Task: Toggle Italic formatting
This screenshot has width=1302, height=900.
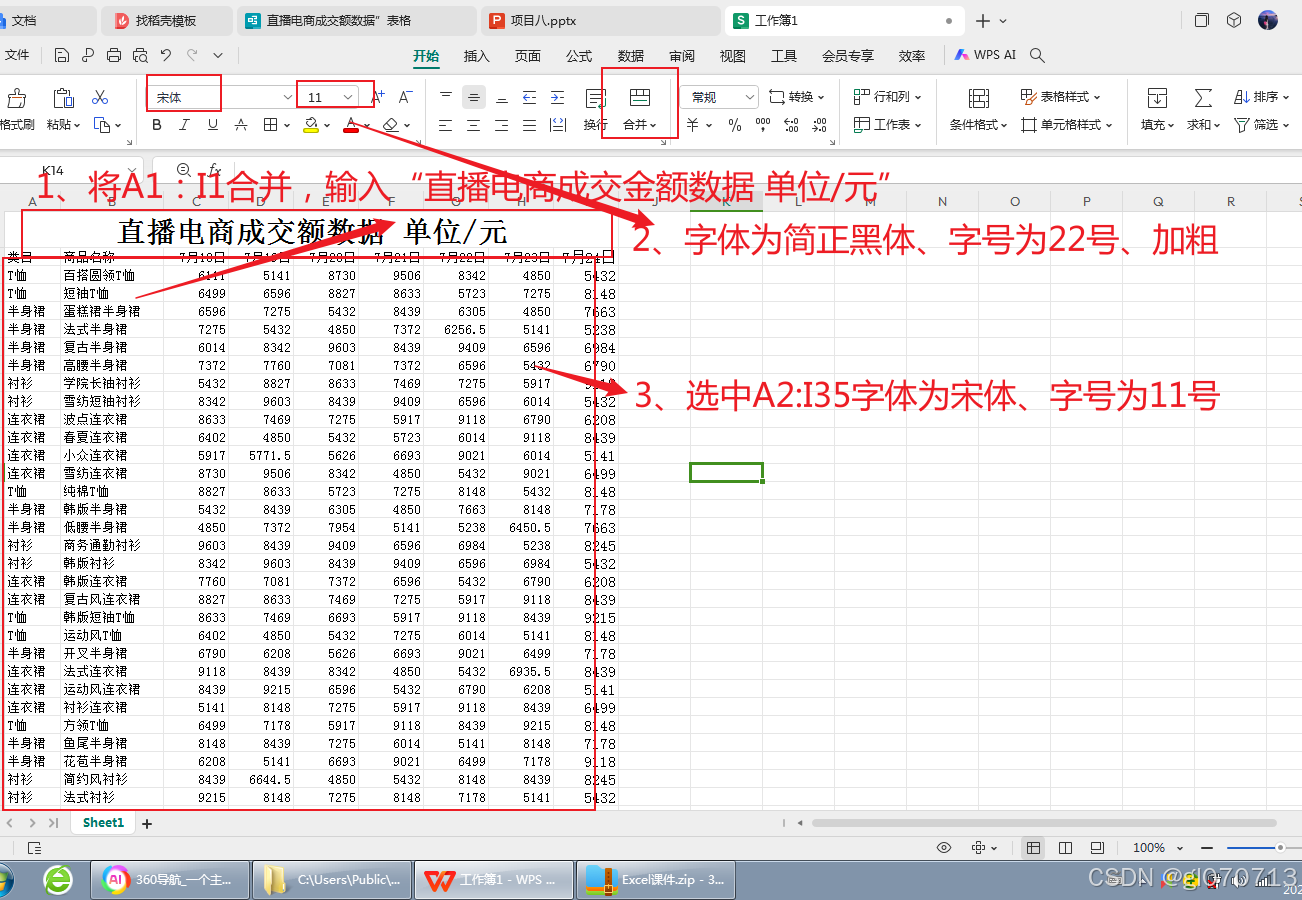Action: (x=184, y=125)
